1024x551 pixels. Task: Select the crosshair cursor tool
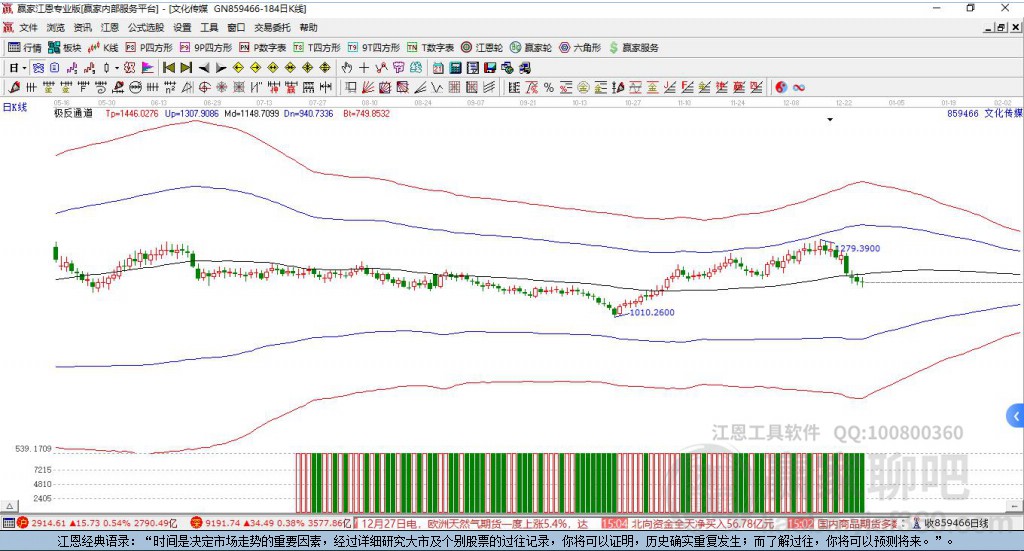click(x=364, y=68)
